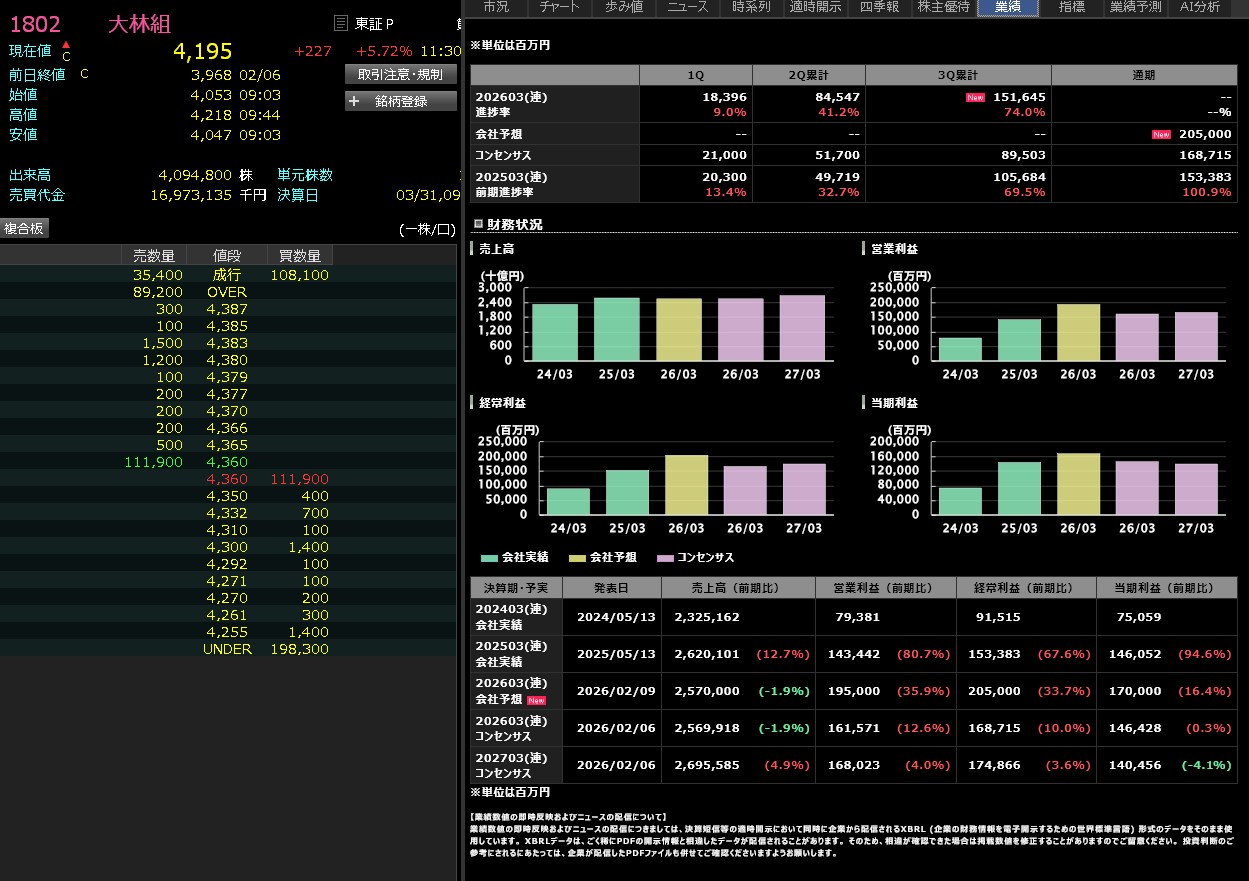1249x881 pixels.
Task: Click the red up-triangle next to 現在値
Action: [66, 45]
